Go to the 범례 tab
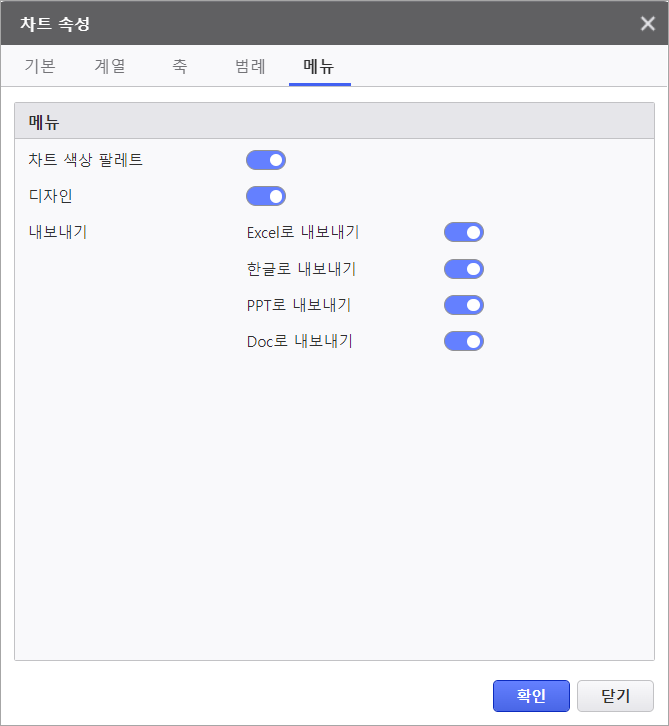 click(x=250, y=67)
